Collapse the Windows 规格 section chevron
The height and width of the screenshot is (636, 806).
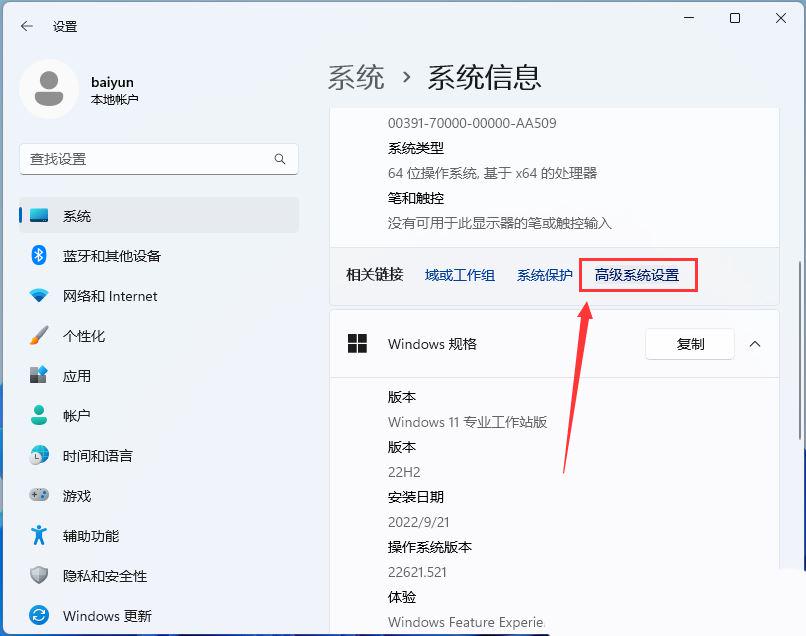pyautogui.click(x=755, y=344)
